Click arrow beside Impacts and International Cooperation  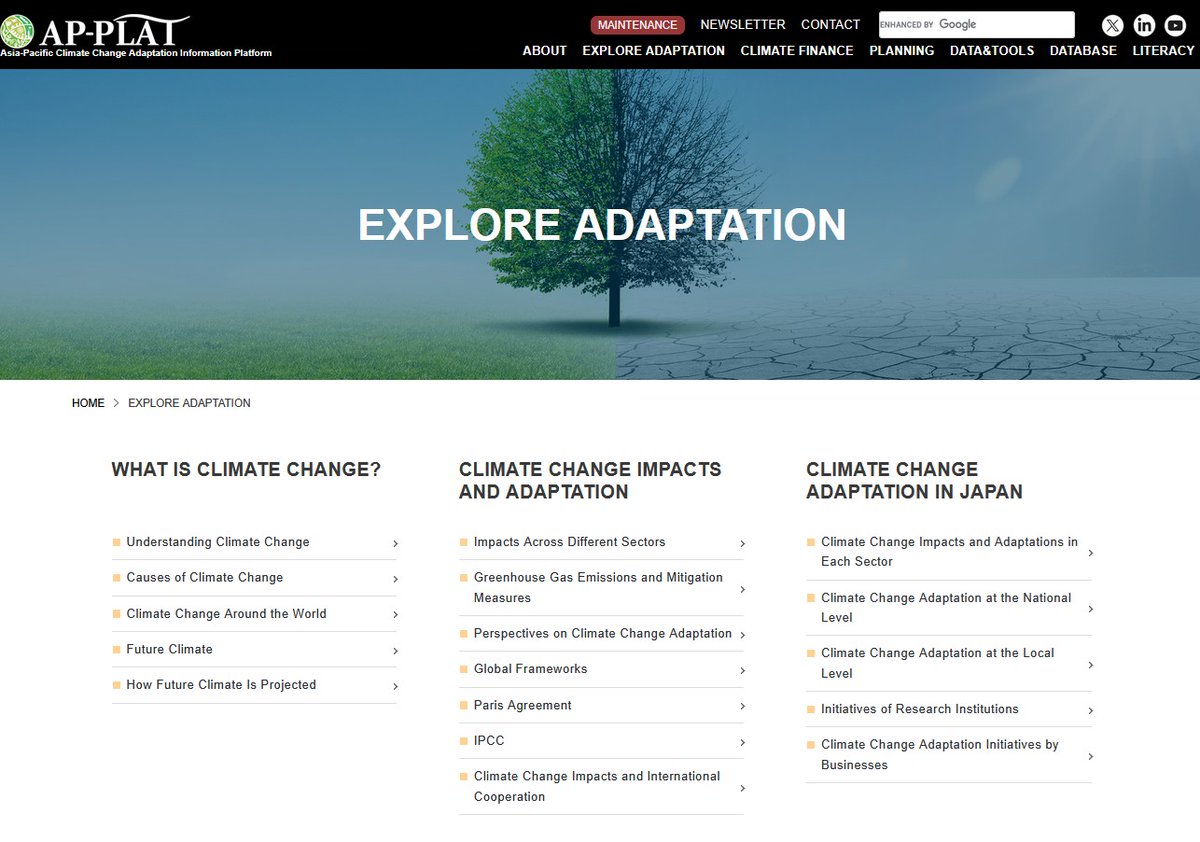tap(742, 788)
